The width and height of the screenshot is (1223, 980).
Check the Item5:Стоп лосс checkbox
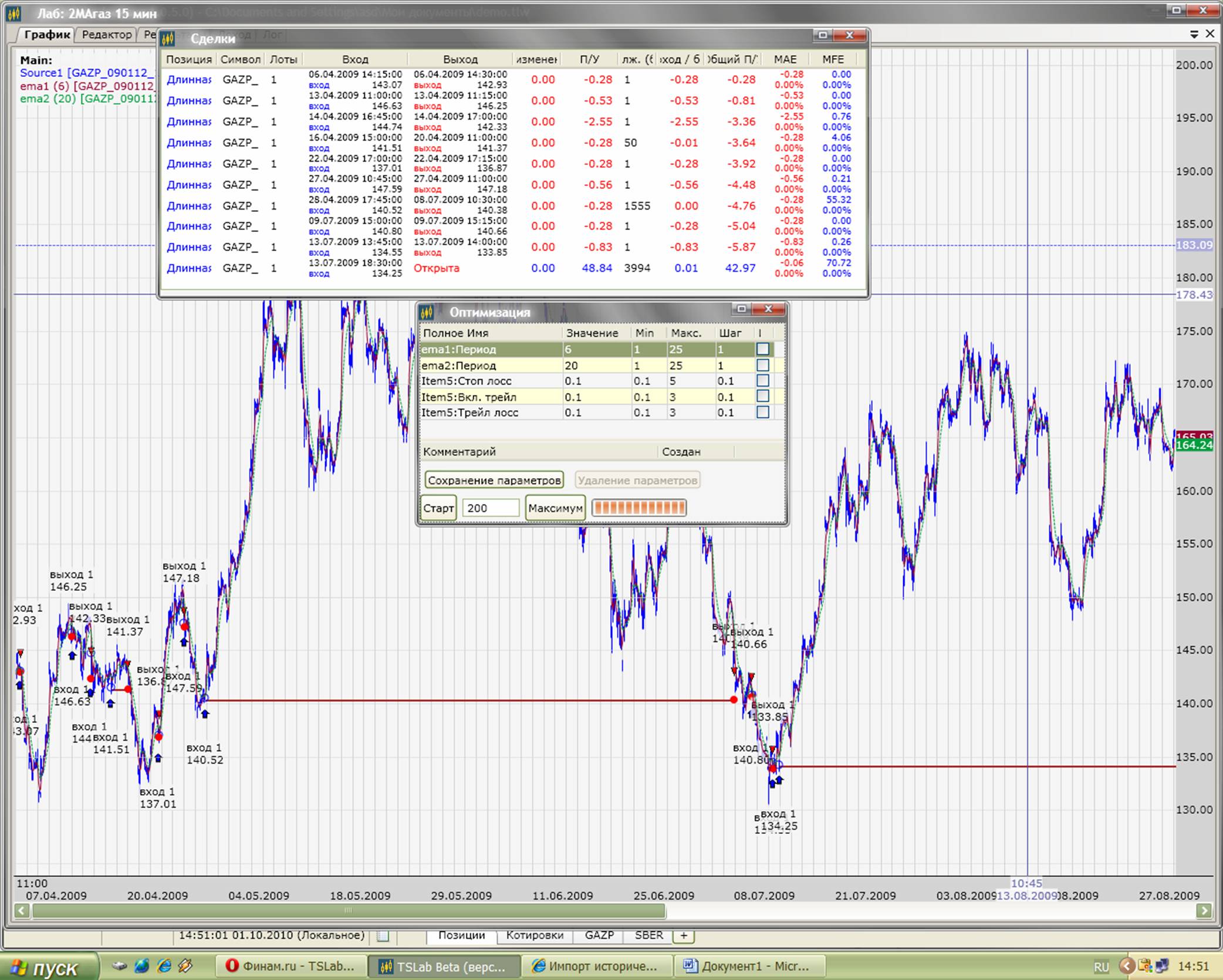762,381
